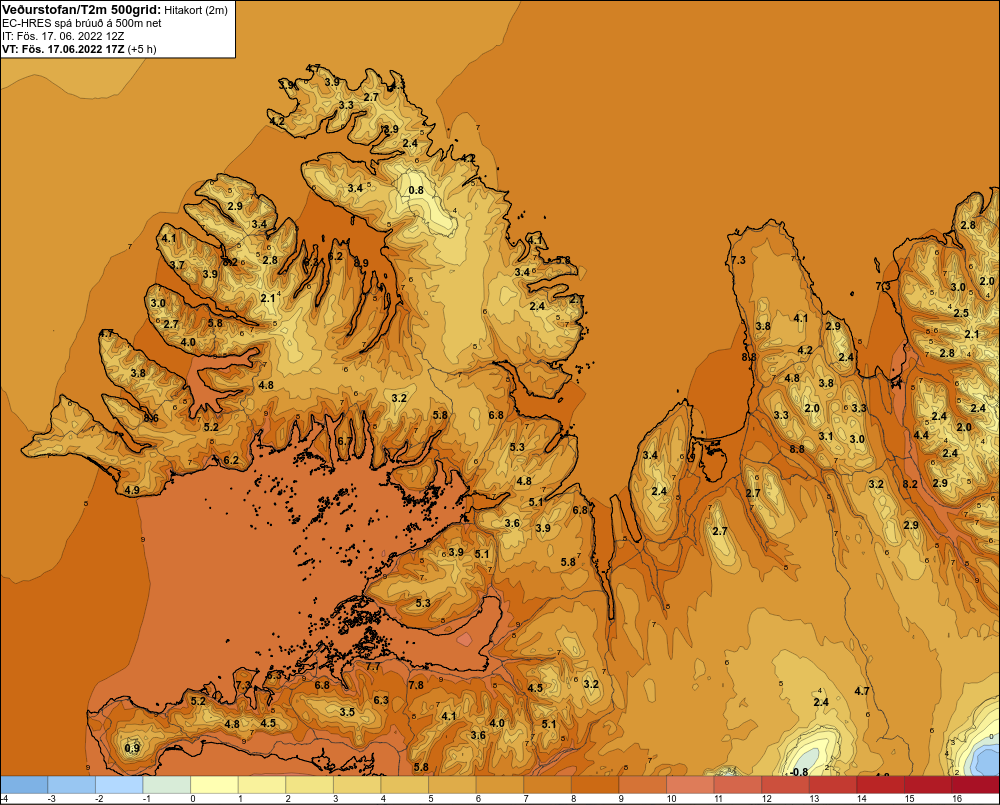This screenshot has height=805, width=1000.
Task: Click the "4.9" temperature value
Action: (132, 490)
